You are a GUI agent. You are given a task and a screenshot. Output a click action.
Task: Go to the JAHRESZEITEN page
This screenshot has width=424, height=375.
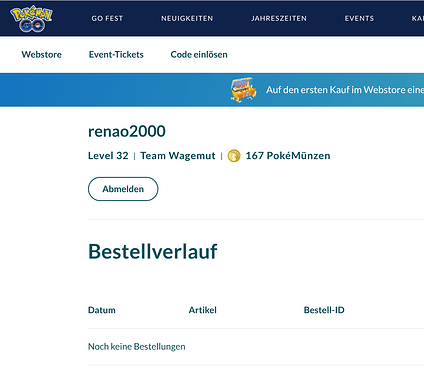(279, 18)
